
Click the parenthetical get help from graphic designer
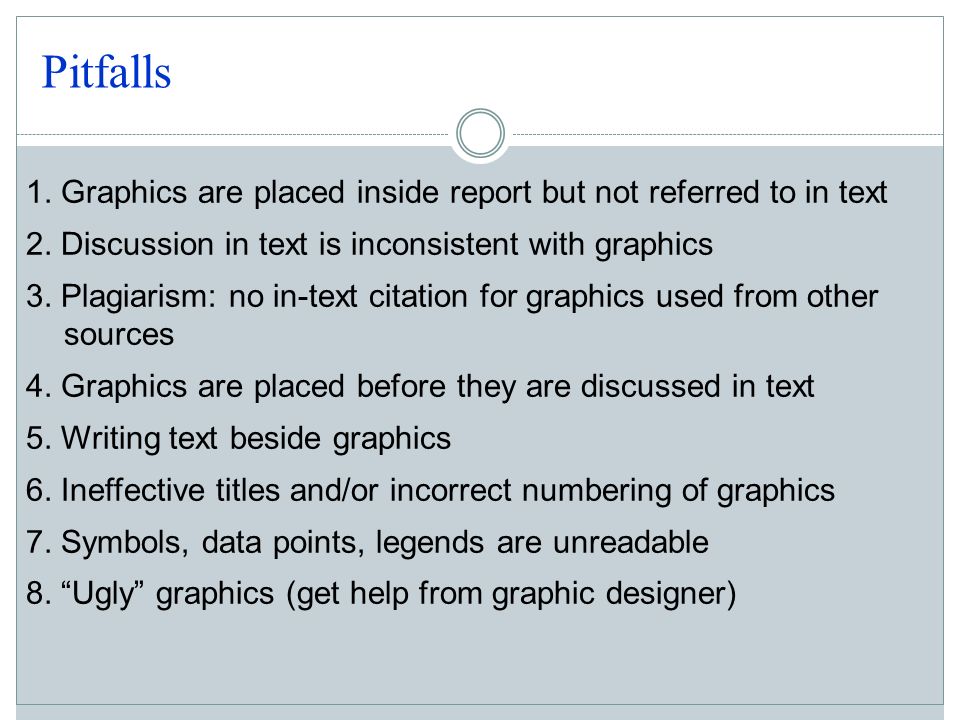coord(511,594)
